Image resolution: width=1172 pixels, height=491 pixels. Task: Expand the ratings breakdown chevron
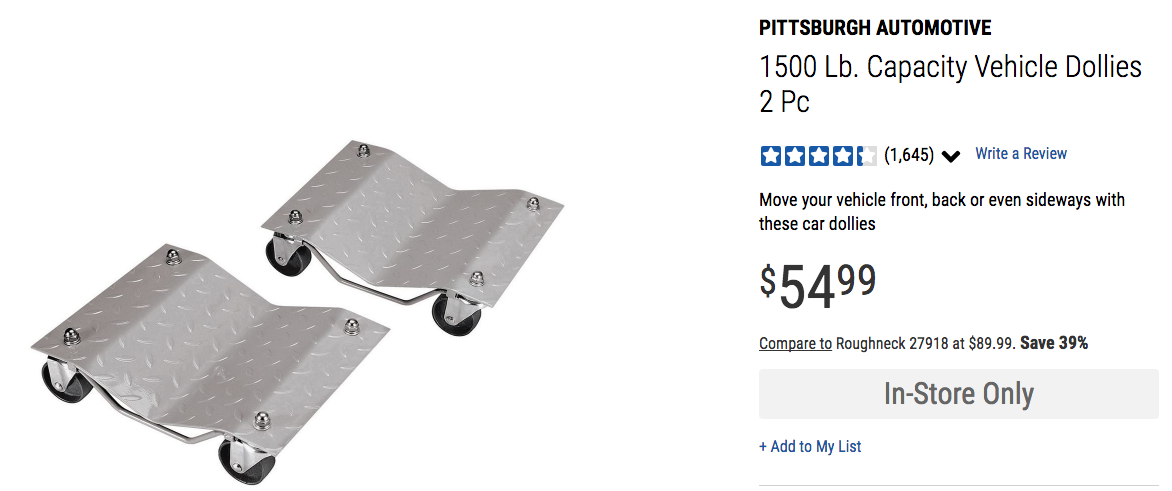click(x=951, y=156)
